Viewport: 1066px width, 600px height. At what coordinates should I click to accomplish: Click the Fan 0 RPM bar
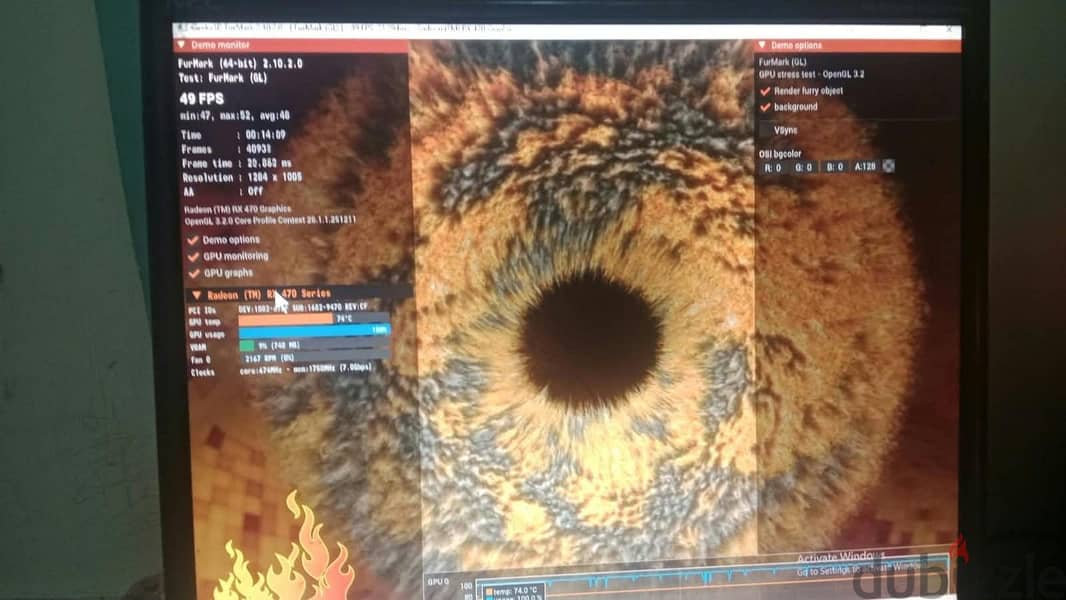tap(314, 357)
